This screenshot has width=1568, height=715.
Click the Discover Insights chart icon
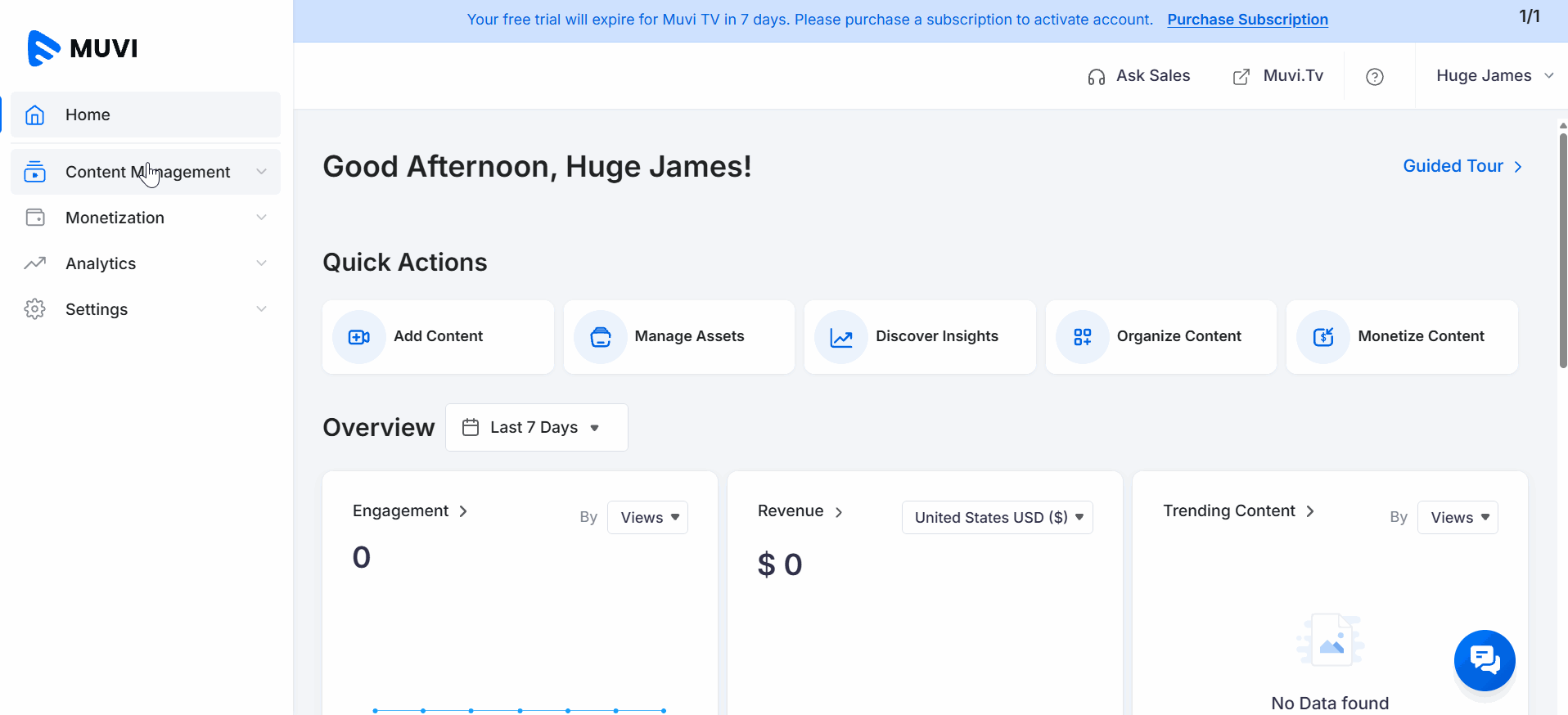(x=840, y=337)
